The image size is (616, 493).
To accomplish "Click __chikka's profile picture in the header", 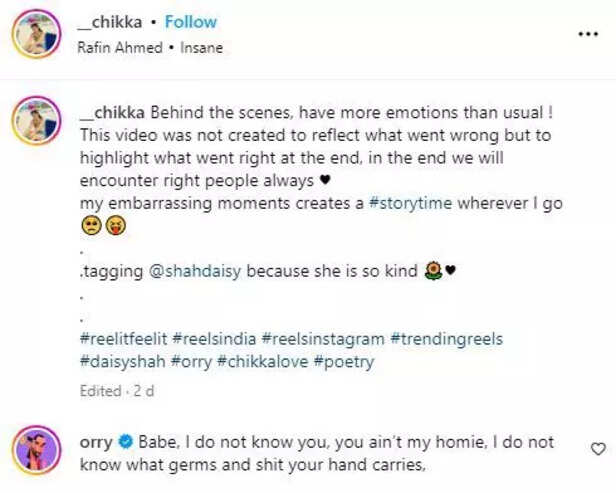I will pyautogui.click(x=38, y=34).
